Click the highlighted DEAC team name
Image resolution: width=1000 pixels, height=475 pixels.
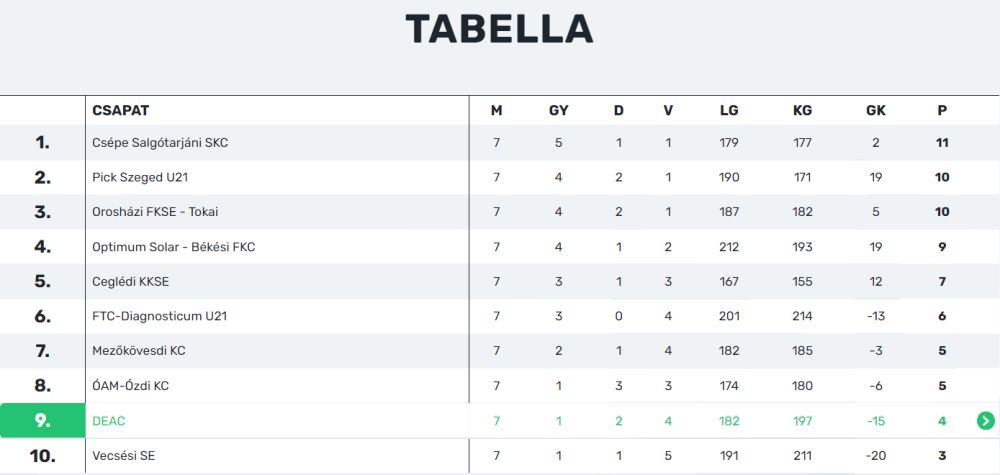(x=109, y=421)
